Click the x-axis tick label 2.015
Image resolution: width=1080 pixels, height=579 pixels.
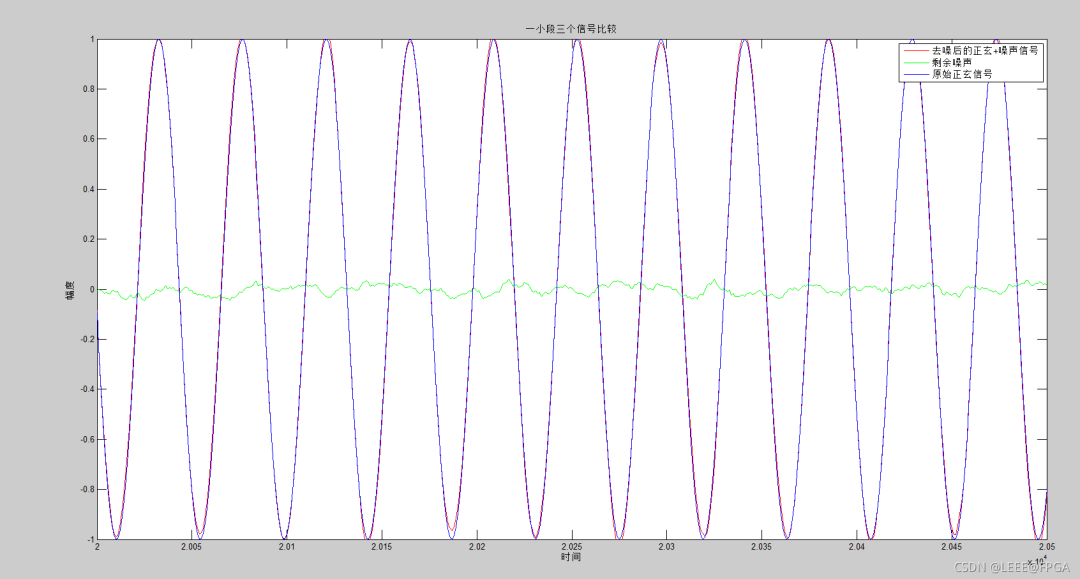coord(381,547)
